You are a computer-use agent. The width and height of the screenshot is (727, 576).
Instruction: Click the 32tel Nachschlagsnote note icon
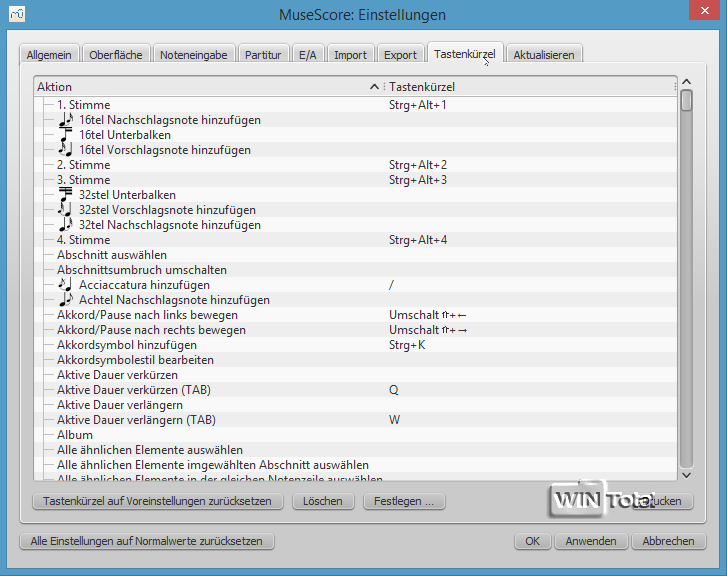point(66,225)
